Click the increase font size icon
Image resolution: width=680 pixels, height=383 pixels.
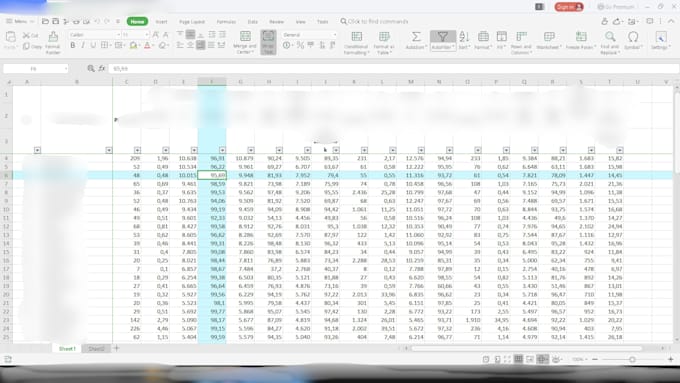pos(155,35)
